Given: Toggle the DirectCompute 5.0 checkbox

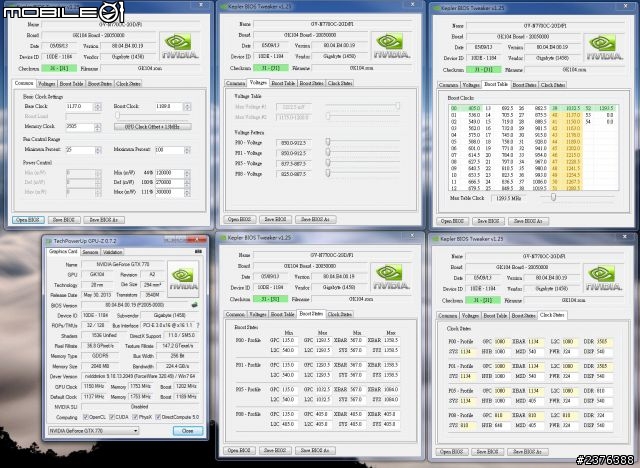Looking at the screenshot, I should (x=158, y=417).
